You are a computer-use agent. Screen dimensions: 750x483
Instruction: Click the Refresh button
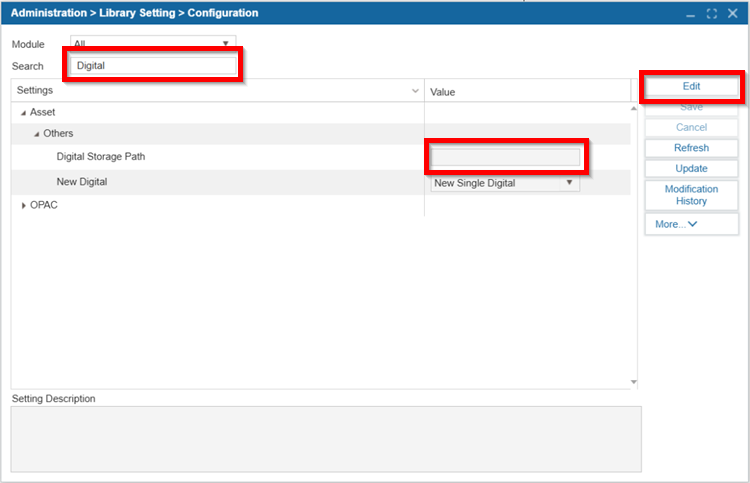pyautogui.click(x=691, y=148)
